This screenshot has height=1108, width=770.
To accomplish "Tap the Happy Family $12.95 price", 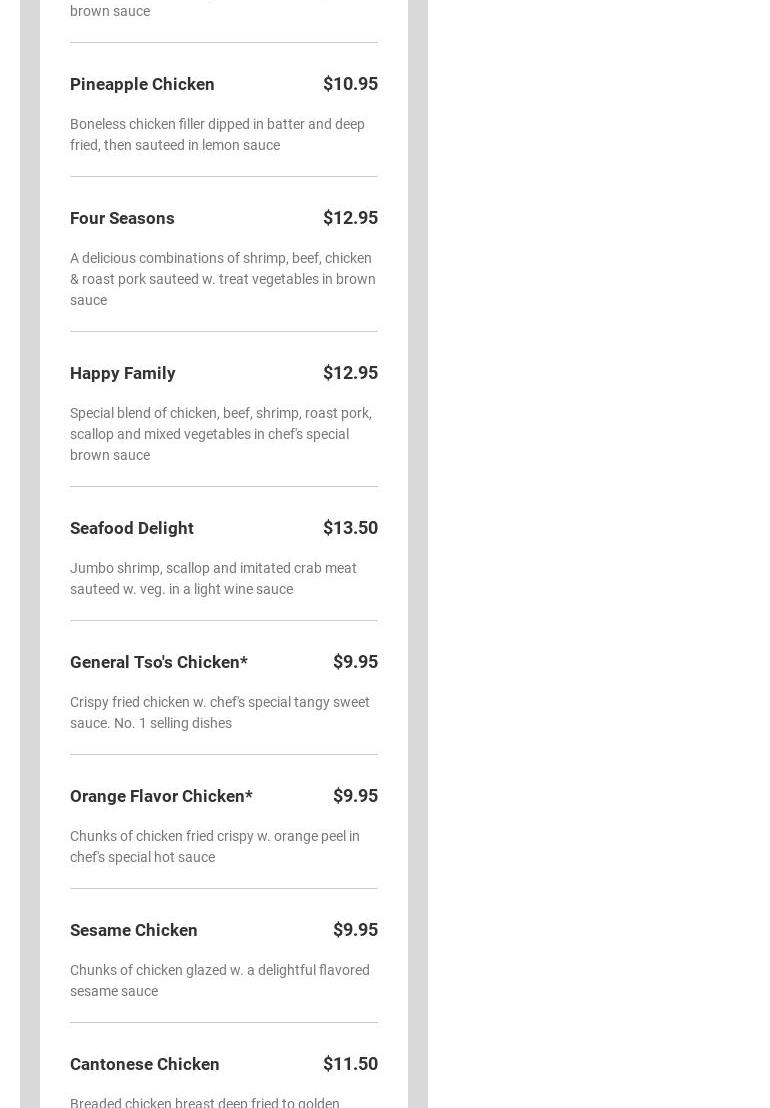I will click(350, 373).
